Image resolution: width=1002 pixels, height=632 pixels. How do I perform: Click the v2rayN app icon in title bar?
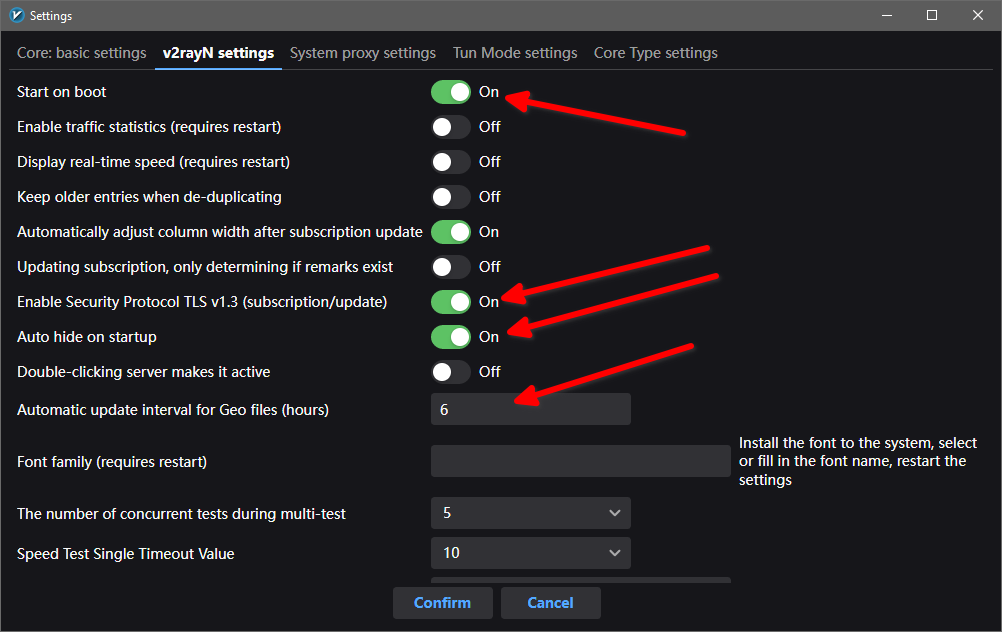(x=17, y=15)
